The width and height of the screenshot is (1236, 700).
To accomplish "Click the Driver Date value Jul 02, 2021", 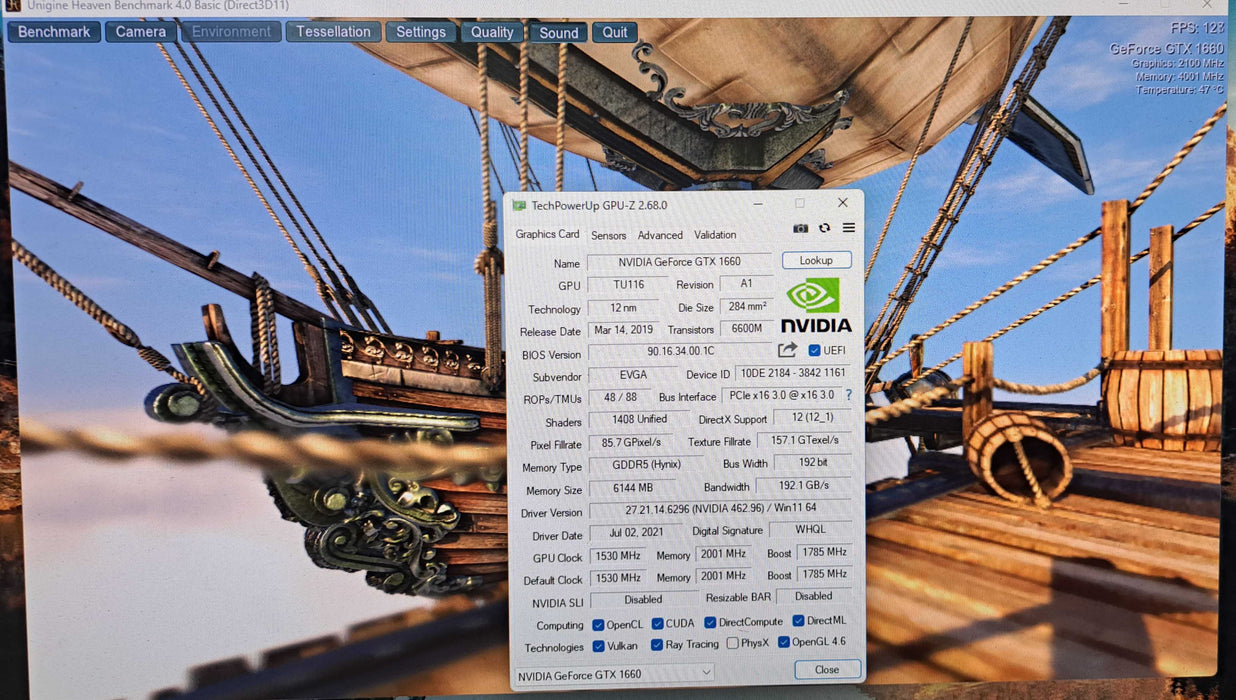I will pyautogui.click(x=635, y=534).
